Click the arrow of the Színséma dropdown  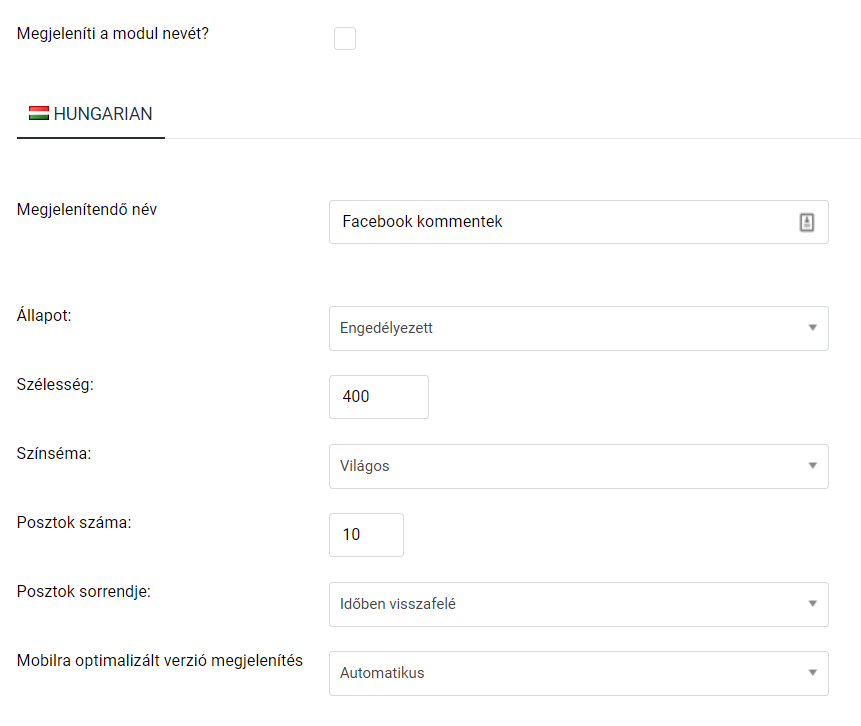coord(813,466)
